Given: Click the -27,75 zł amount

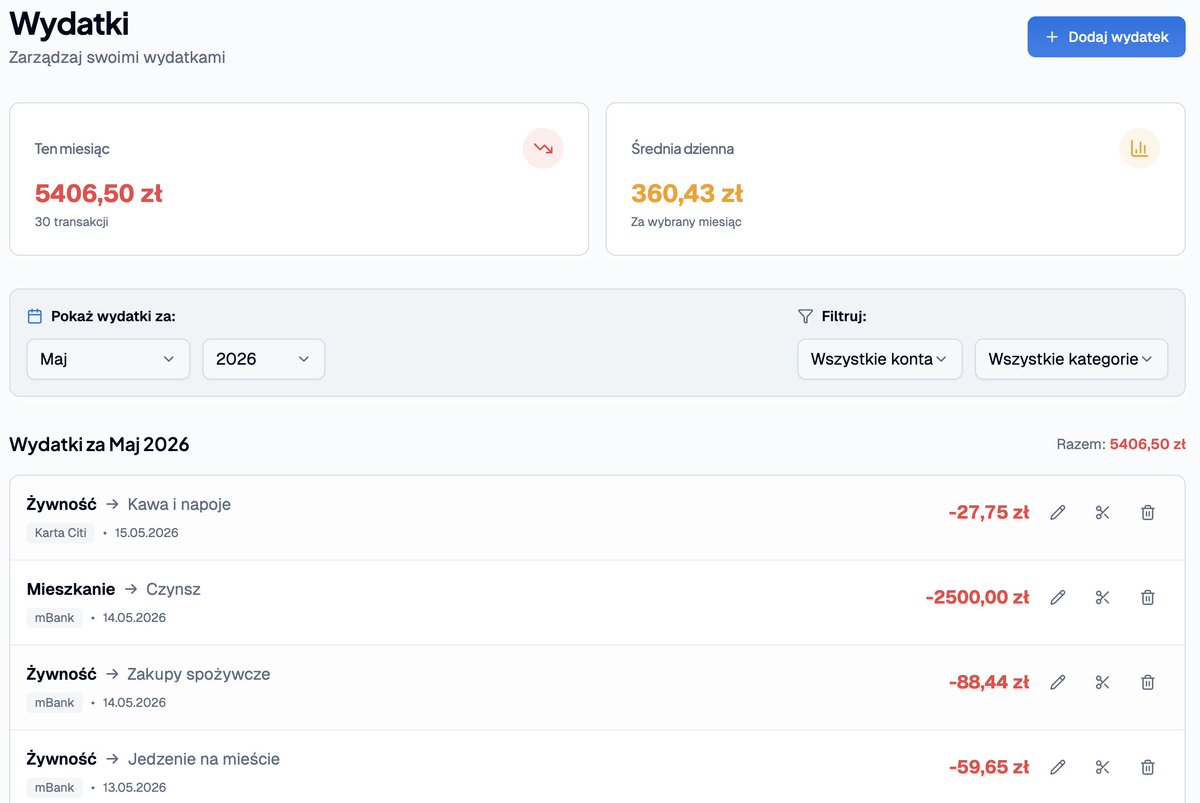Looking at the screenshot, I should click(x=989, y=512).
